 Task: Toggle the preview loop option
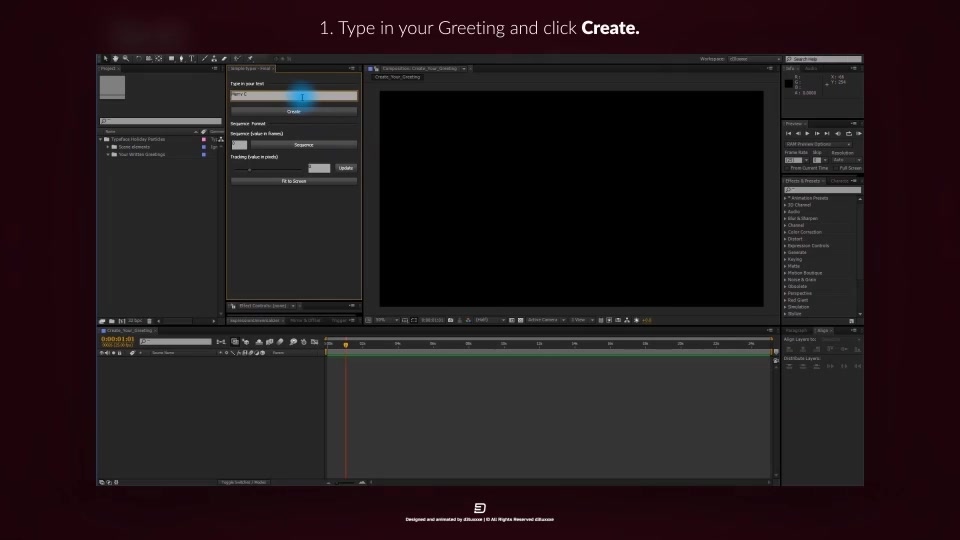849,133
